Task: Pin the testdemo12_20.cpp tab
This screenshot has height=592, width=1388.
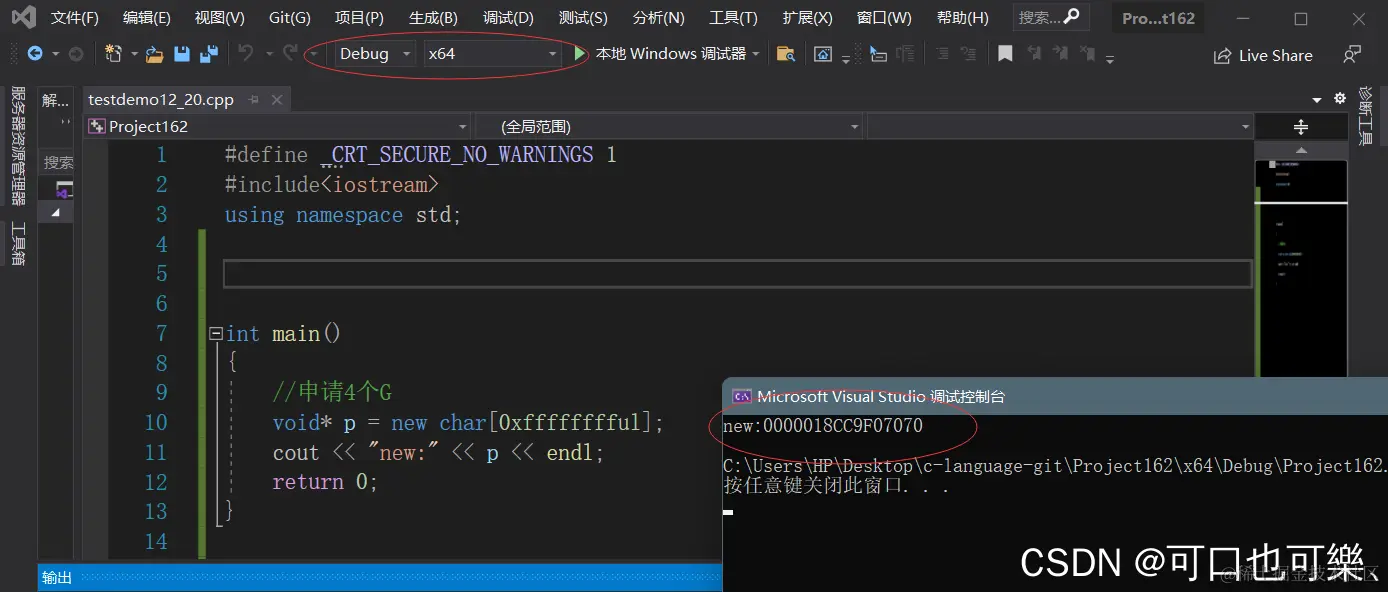Action: (x=254, y=99)
